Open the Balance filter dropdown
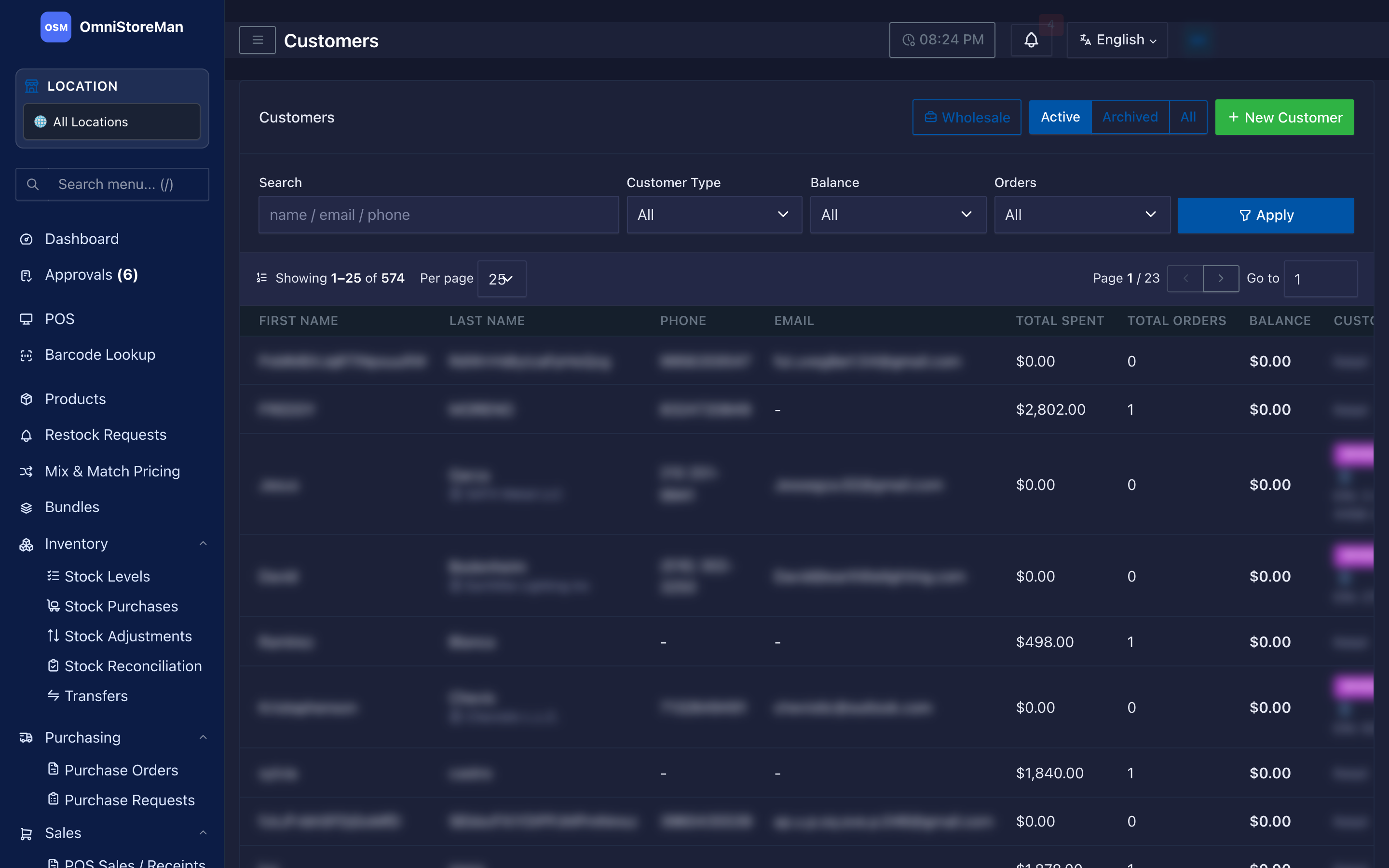This screenshot has height=868, width=1389. click(x=898, y=215)
